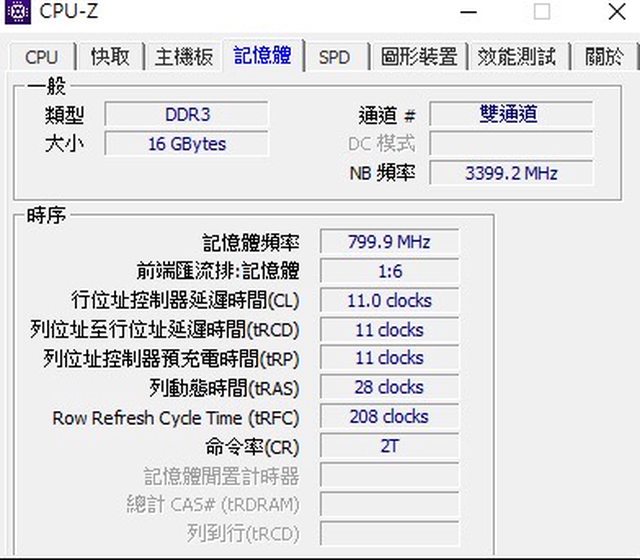
Task: Click the 時序 group heading
Action: [x=46, y=216]
